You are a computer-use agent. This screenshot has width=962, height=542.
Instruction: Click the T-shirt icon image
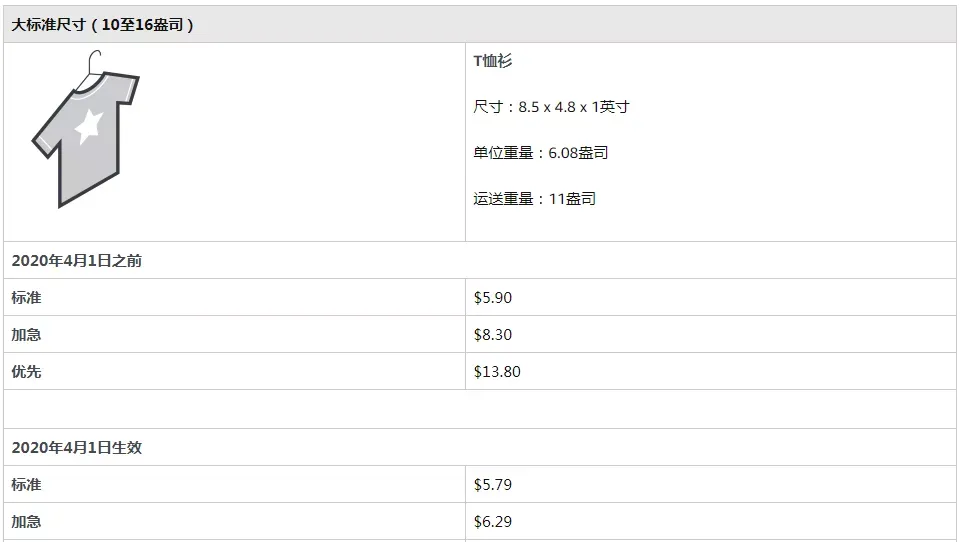point(86,130)
